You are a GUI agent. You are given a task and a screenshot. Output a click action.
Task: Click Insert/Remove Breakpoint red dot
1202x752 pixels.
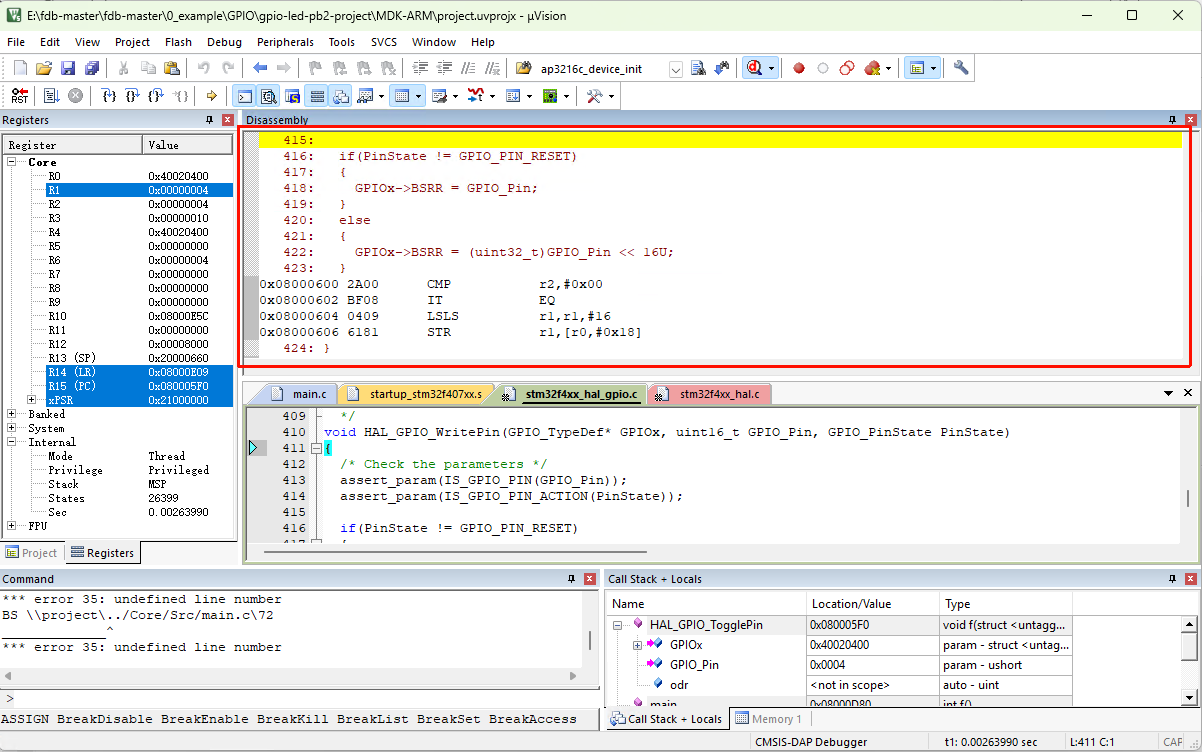[x=798, y=69]
